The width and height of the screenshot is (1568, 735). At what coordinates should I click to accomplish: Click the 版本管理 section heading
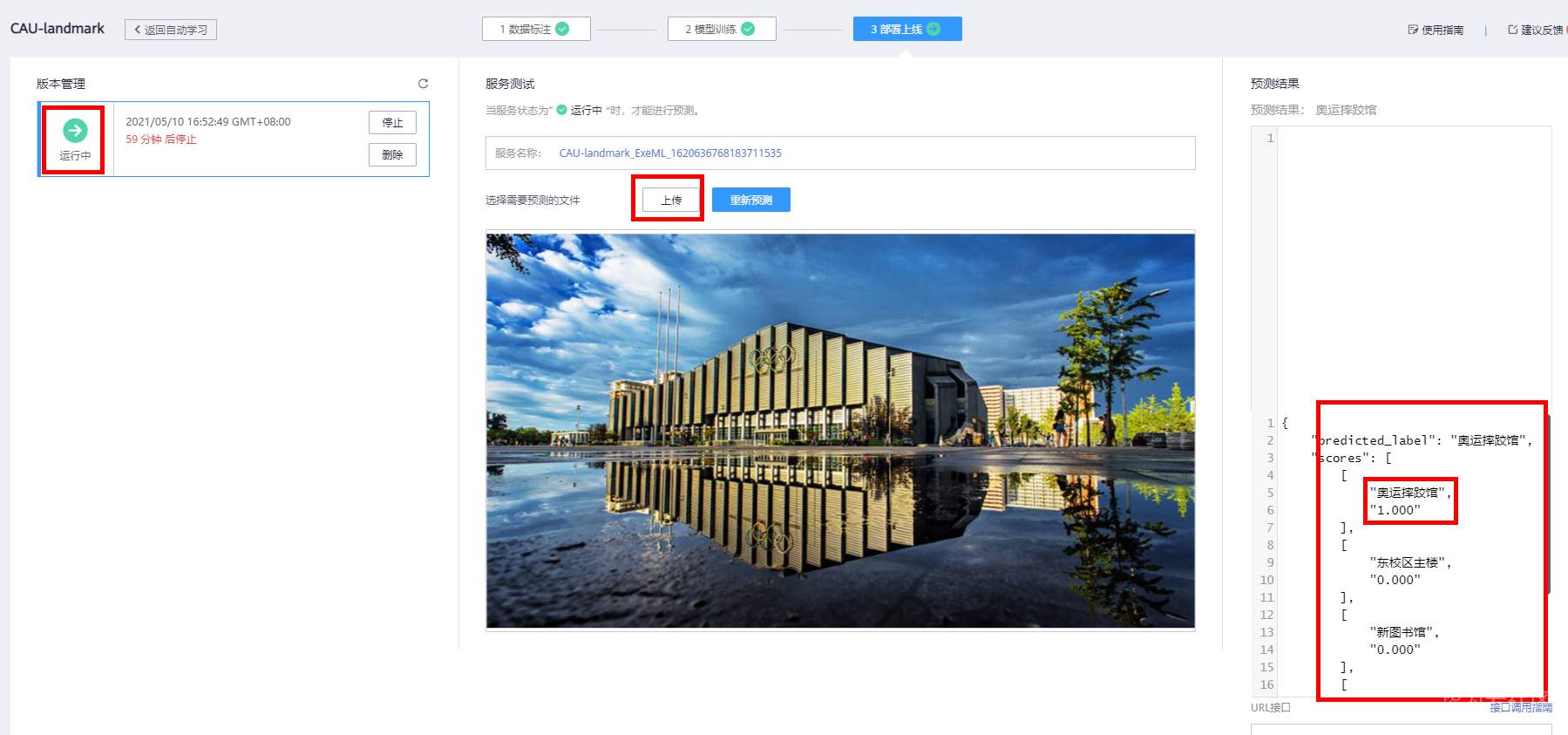61,84
